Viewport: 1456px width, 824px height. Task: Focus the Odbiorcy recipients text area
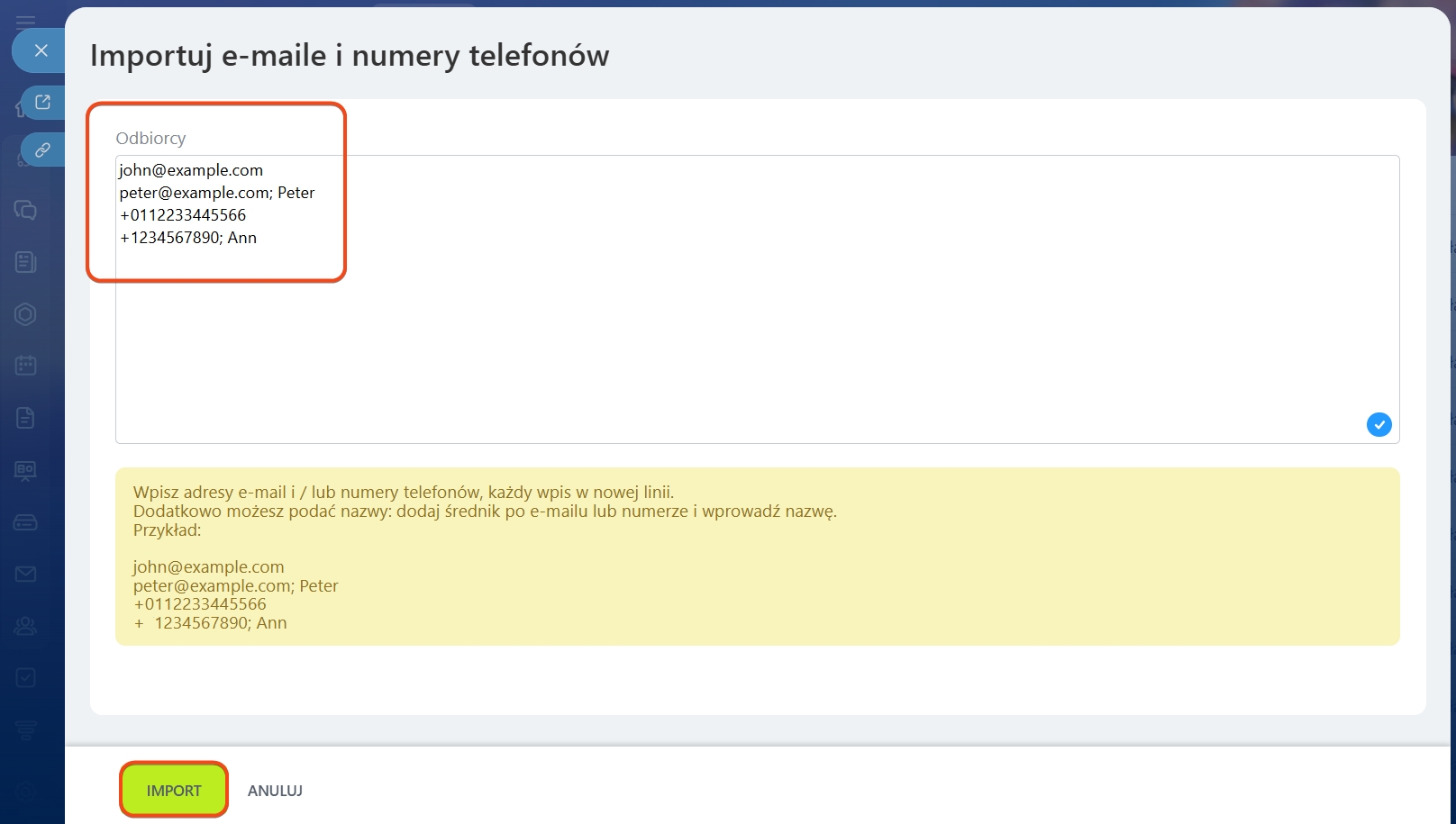click(x=757, y=299)
